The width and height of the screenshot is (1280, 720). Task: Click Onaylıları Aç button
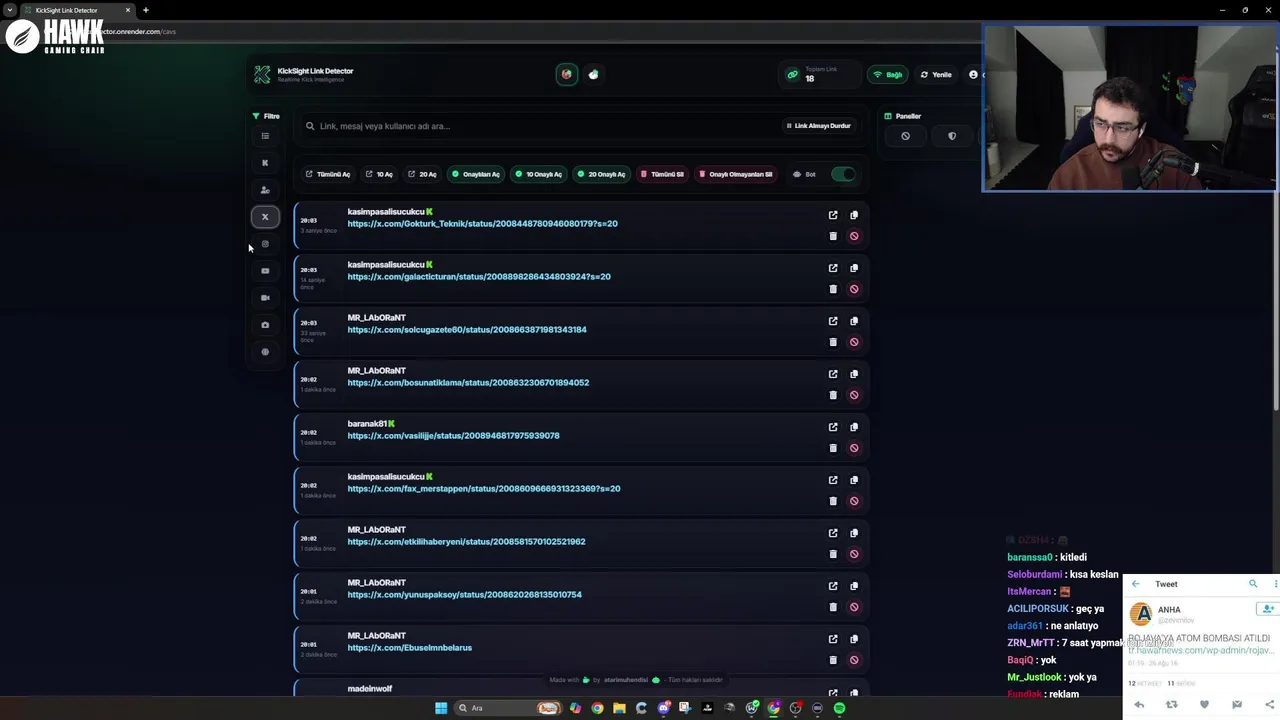pos(476,174)
